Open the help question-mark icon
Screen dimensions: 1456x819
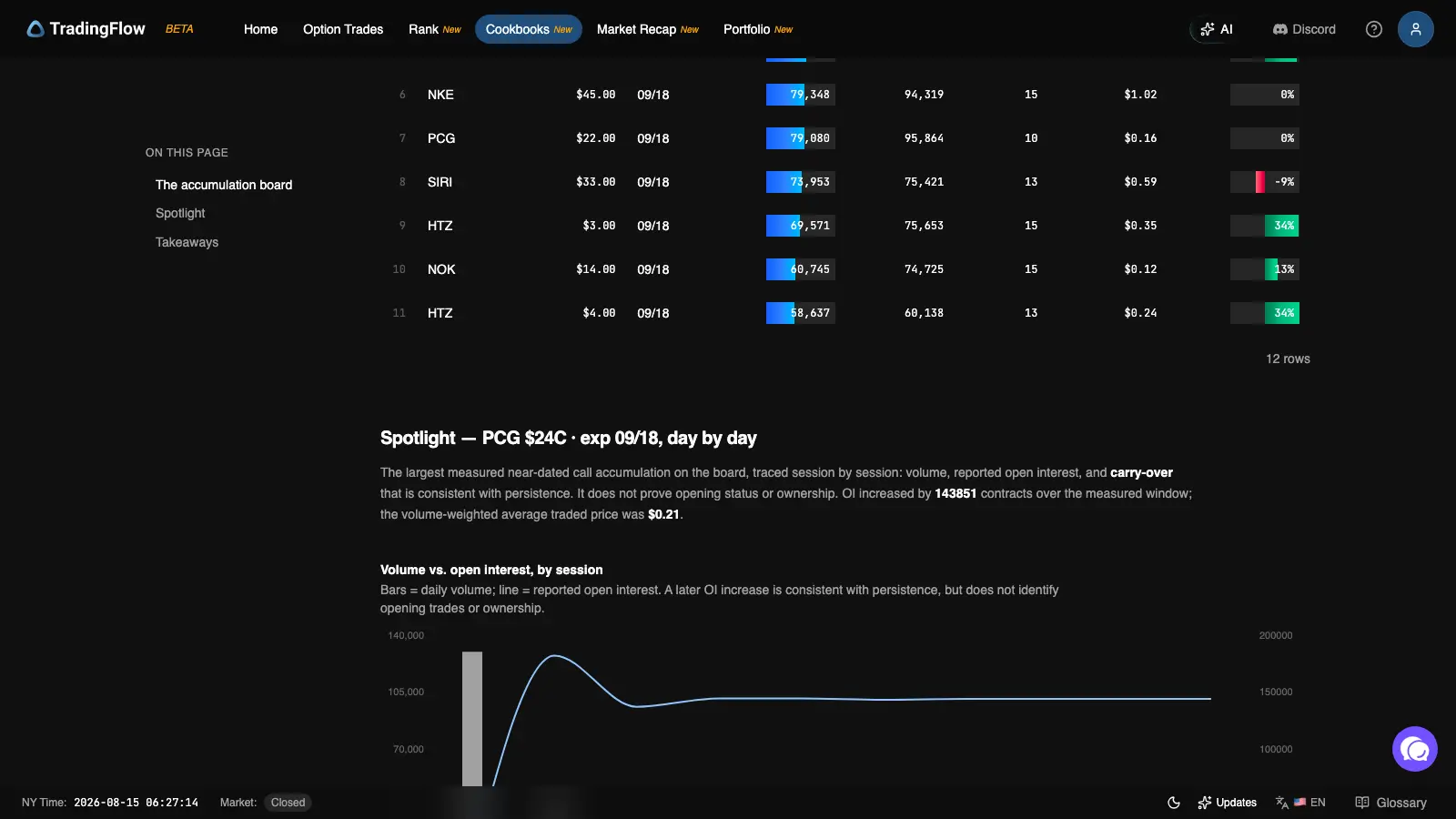(x=1374, y=29)
